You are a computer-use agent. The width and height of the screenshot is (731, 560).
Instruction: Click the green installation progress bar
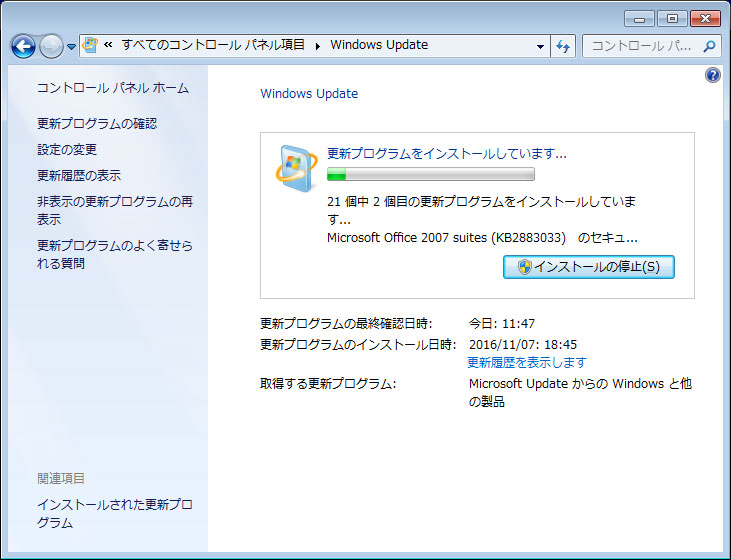[x=431, y=174]
